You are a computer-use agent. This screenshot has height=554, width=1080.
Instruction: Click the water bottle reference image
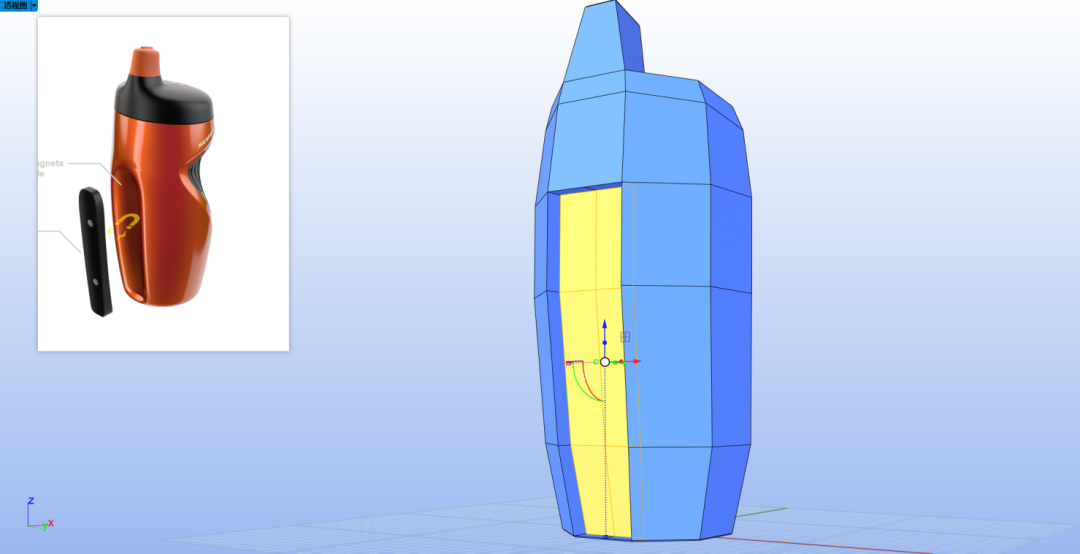point(163,184)
